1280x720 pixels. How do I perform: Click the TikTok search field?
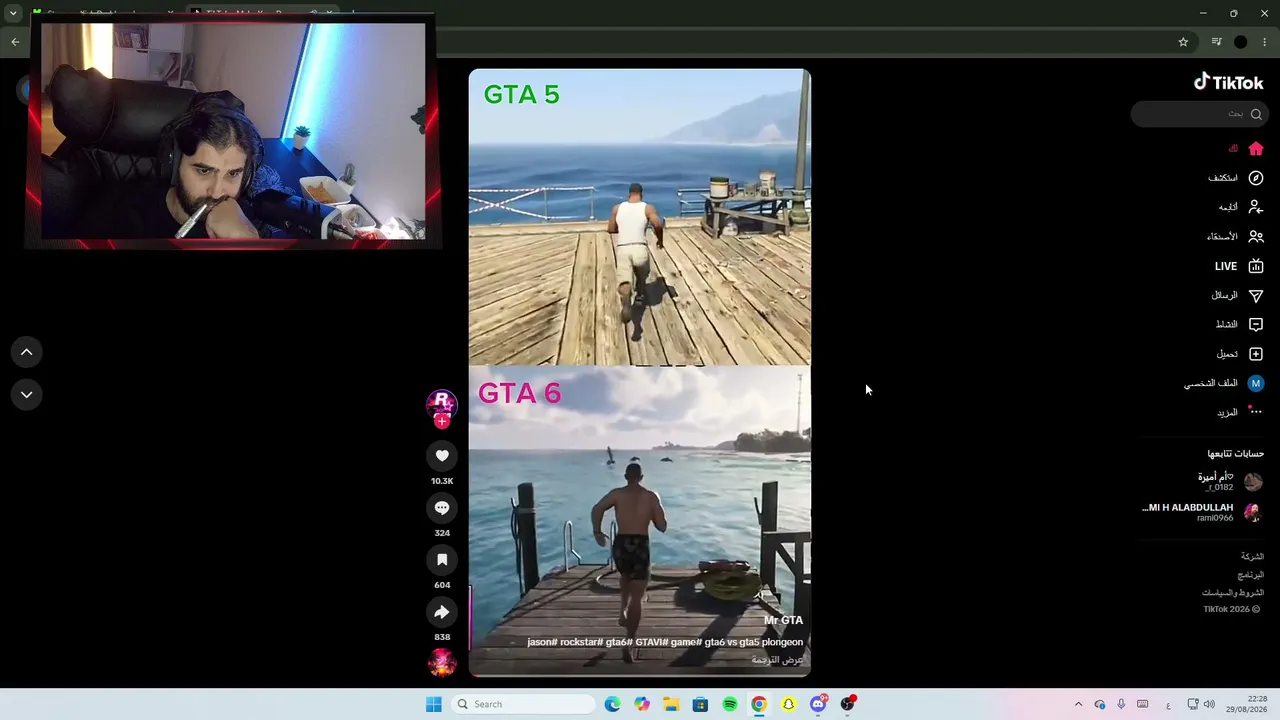click(1198, 114)
